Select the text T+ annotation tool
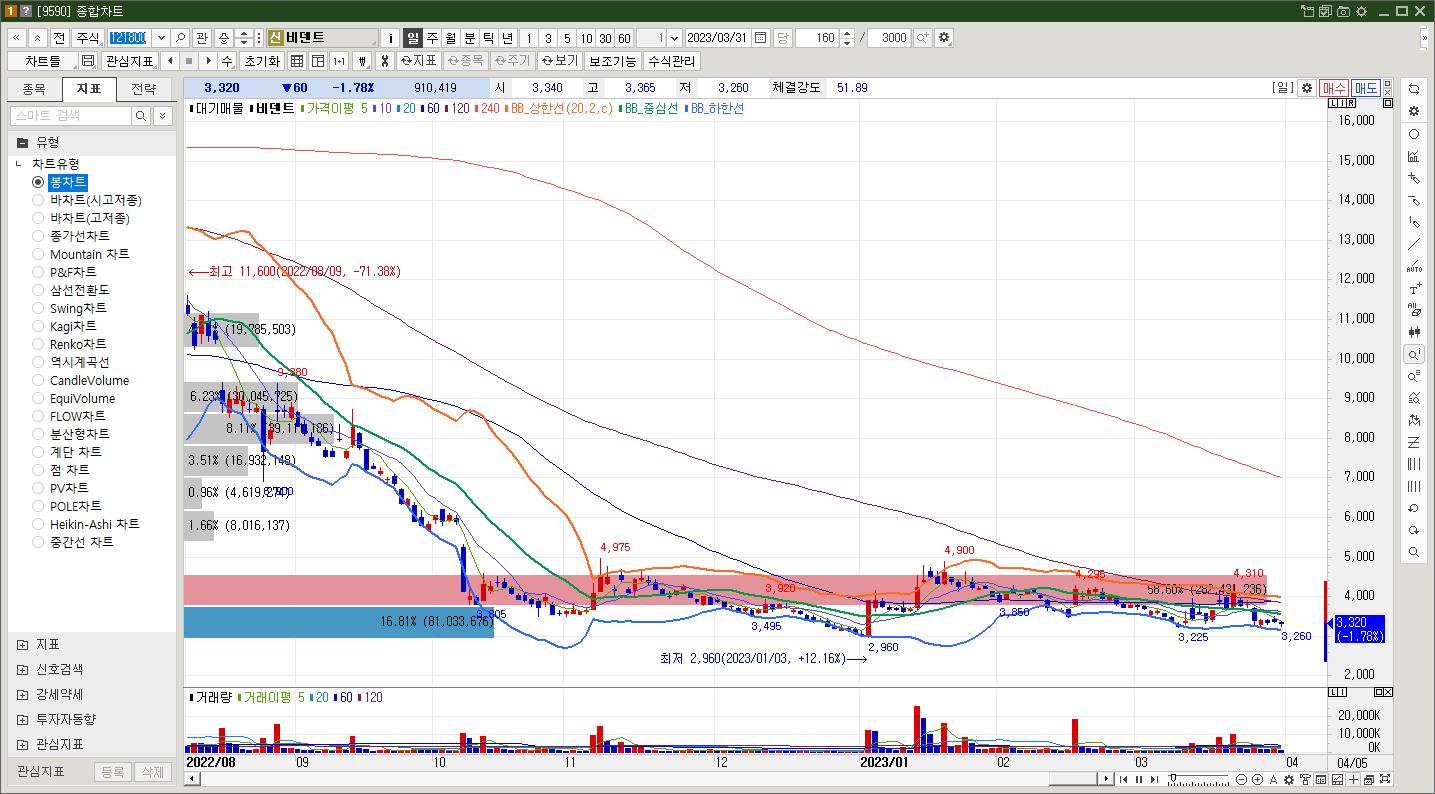 pyautogui.click(x=1414, y=288)
